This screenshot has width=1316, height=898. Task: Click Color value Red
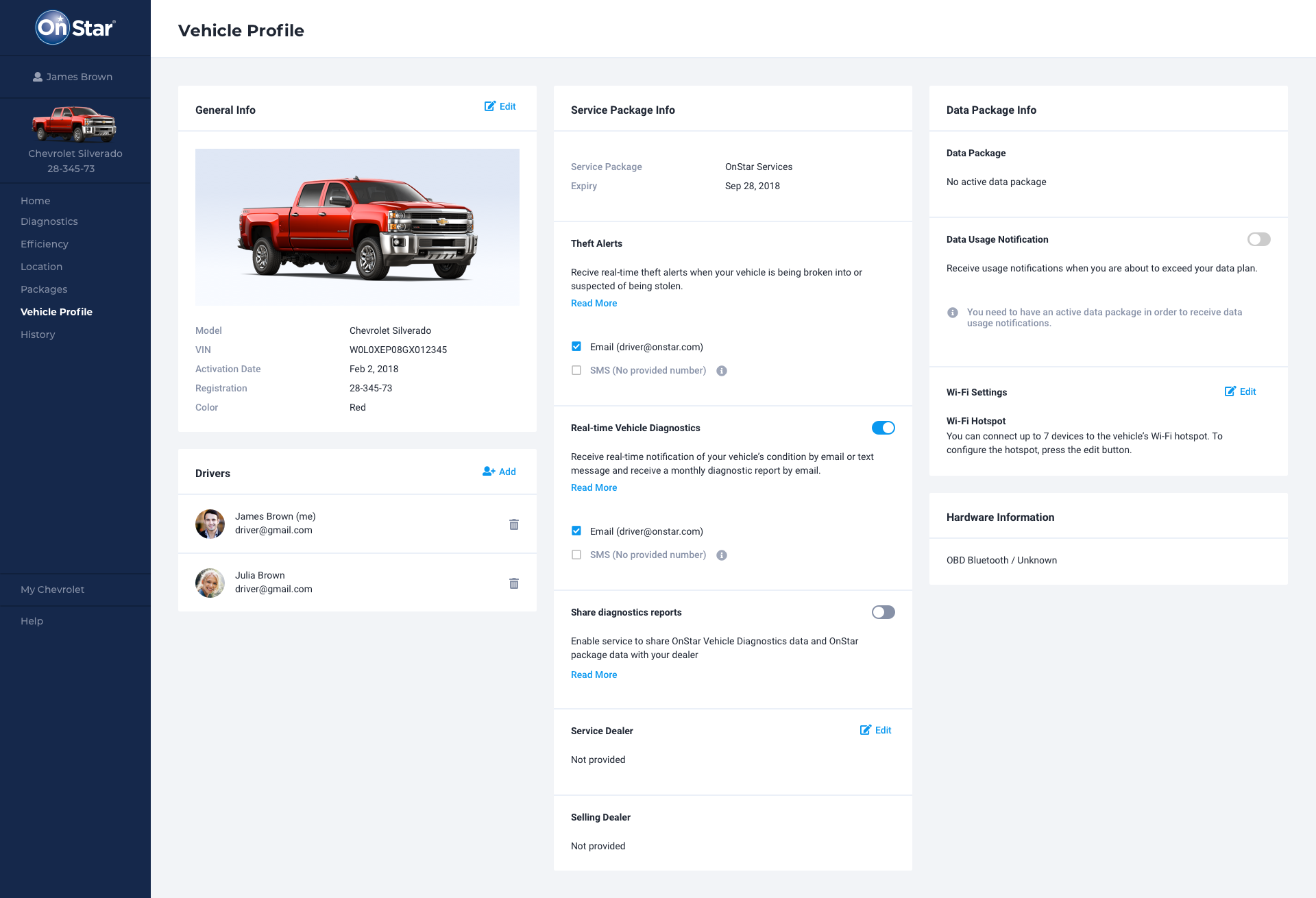(358, 407)
